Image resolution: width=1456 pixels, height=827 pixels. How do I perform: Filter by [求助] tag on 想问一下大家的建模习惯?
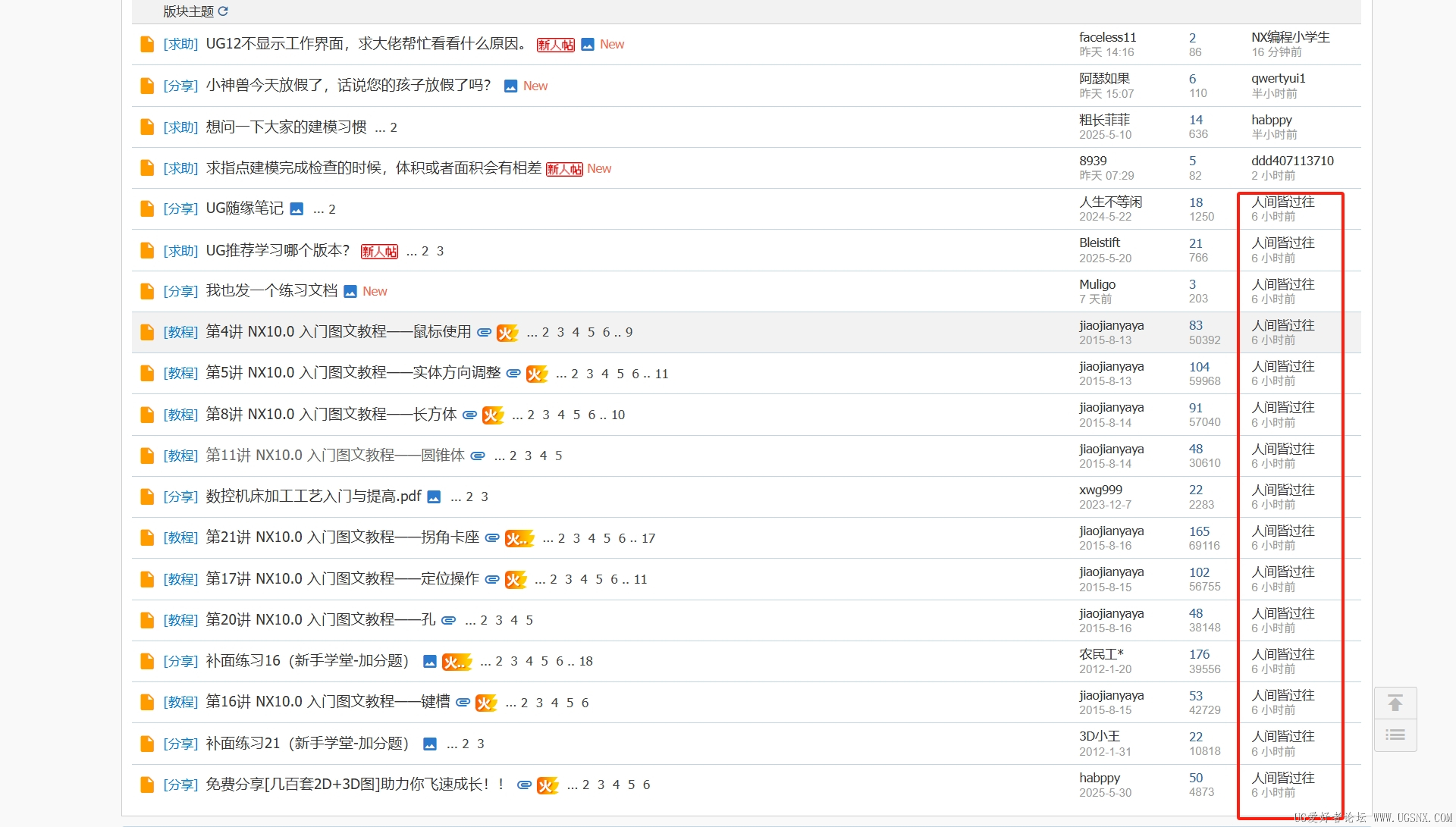[180, 127]
